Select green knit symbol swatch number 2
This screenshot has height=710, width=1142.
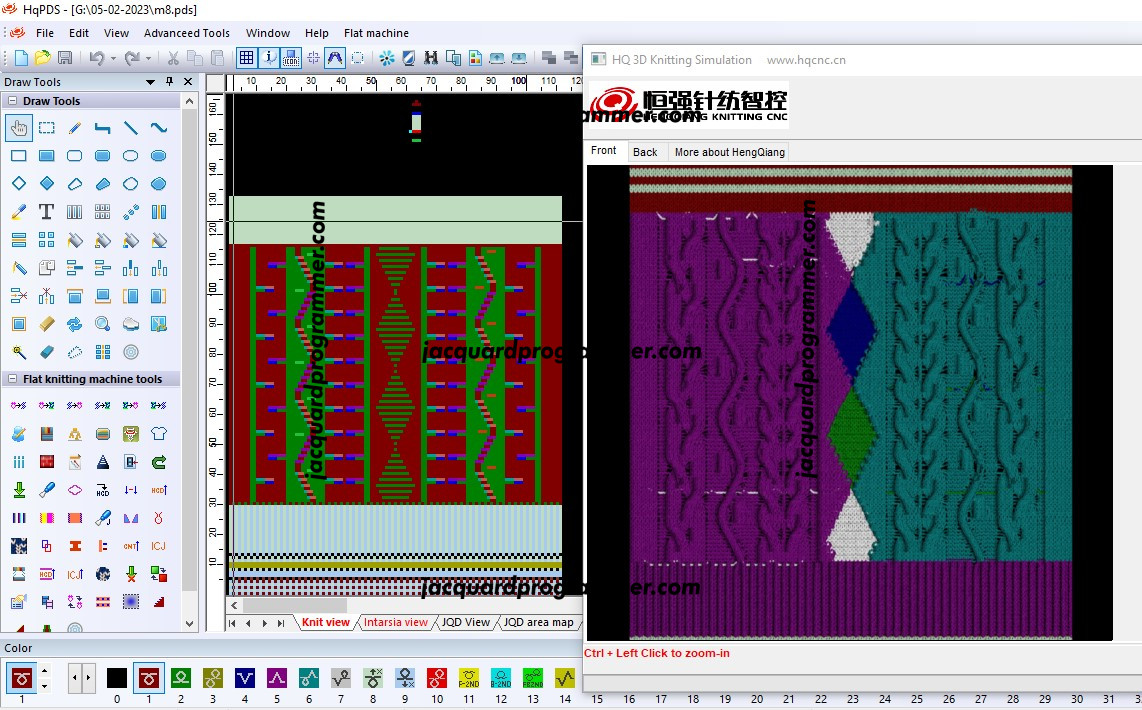pyautogui.click(x=181, y=678)
